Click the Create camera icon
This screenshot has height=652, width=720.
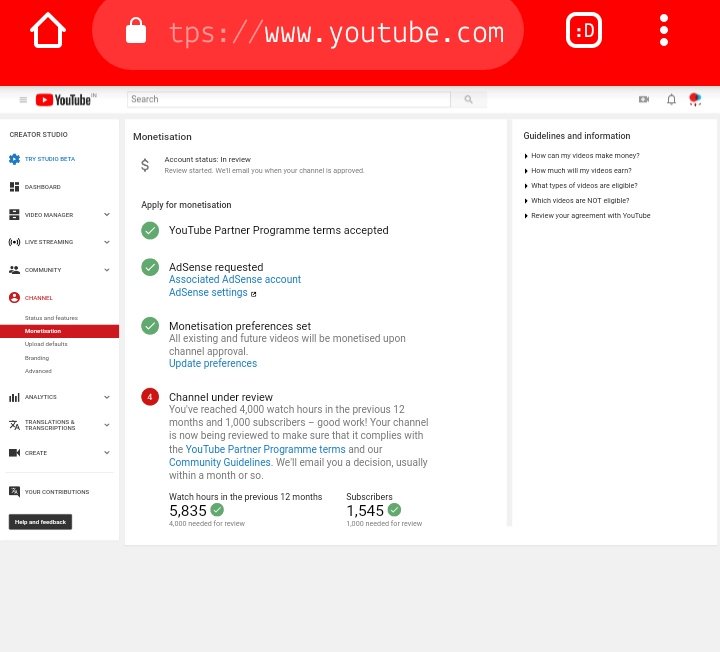[14, 453]
